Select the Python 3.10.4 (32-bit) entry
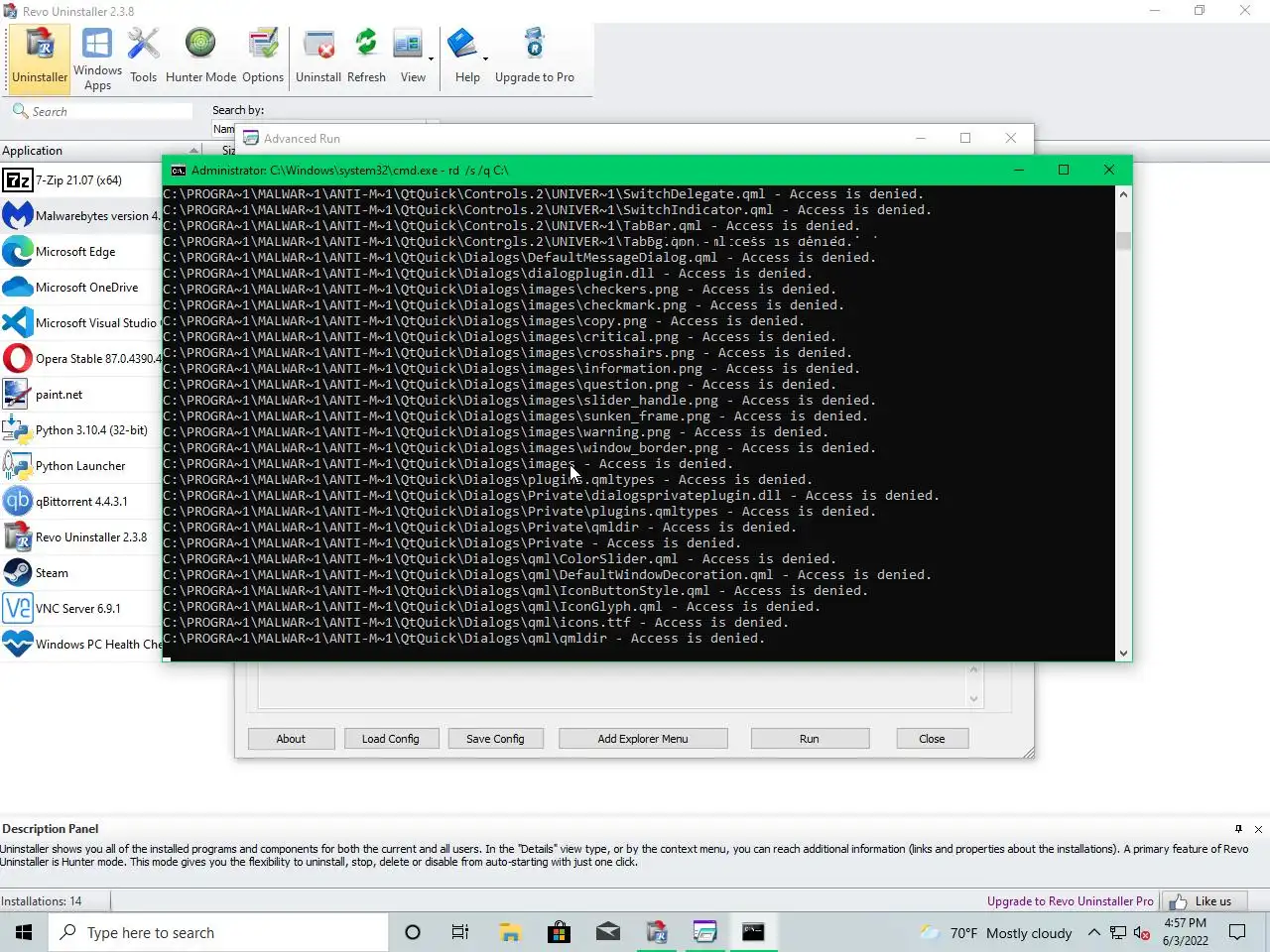Image resolution: width=1270 pixels, height=952 pixels. (80, 430)
